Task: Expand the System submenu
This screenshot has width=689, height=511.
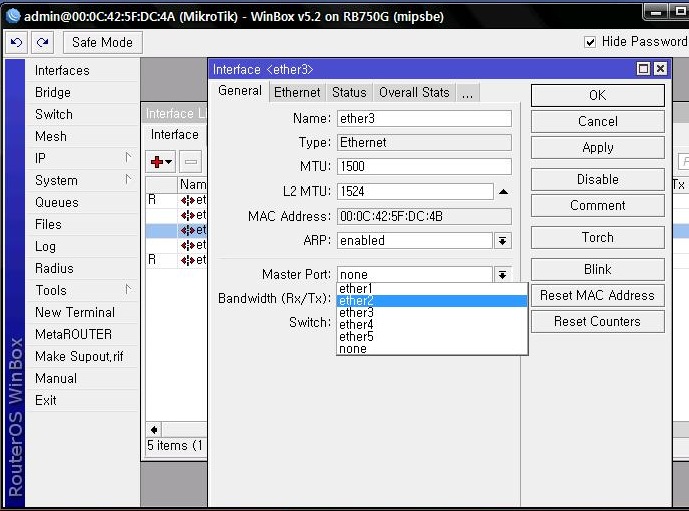Action: click(x=128, y=179)
